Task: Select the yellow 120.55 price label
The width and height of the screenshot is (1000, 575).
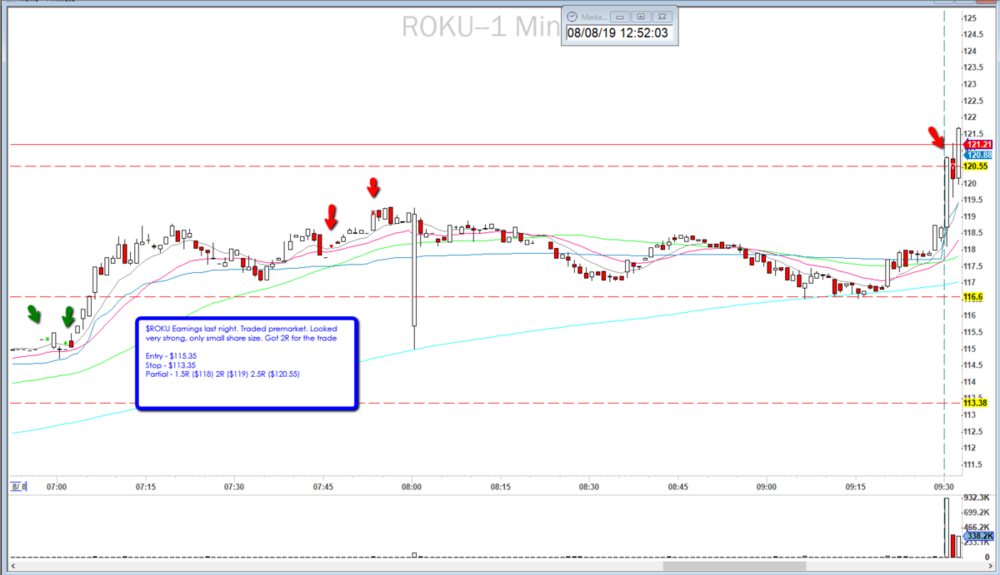Action: (x=975, y=166)
